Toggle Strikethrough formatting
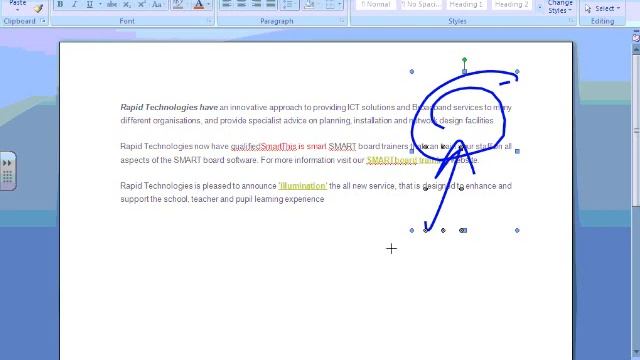The height and width of the screenshot is (360, 640). (x=112, y=4)
